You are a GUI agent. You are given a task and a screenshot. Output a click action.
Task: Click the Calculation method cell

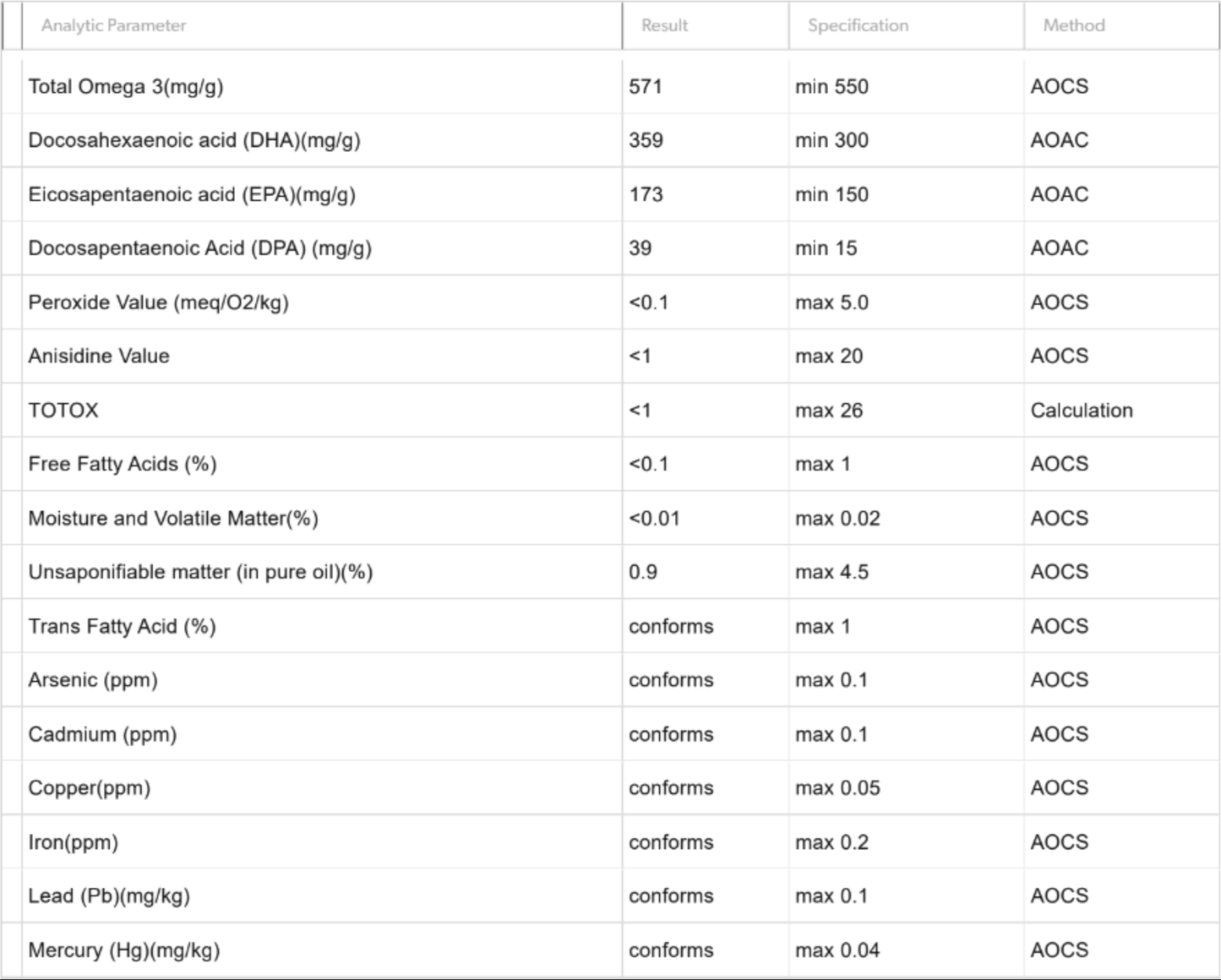pos(1081,411)
